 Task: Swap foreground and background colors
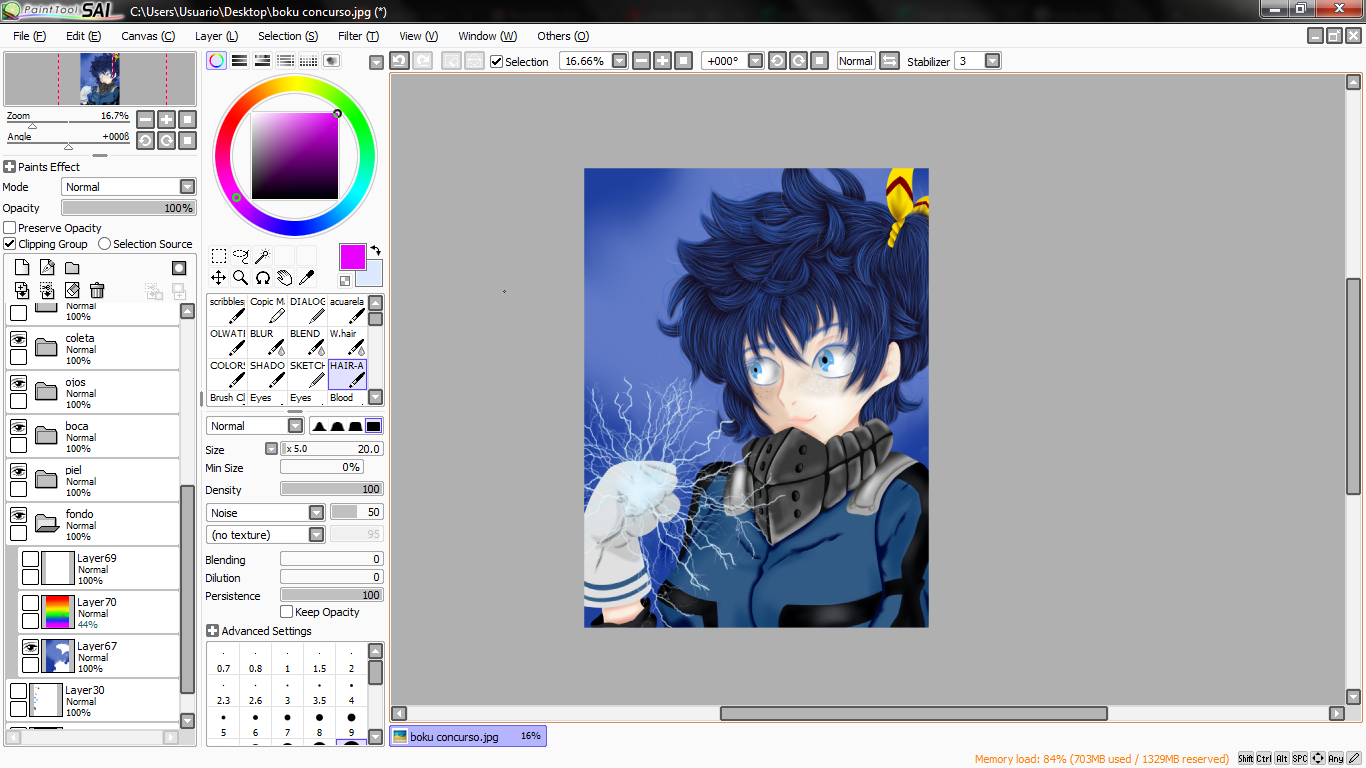coord(375,250)
